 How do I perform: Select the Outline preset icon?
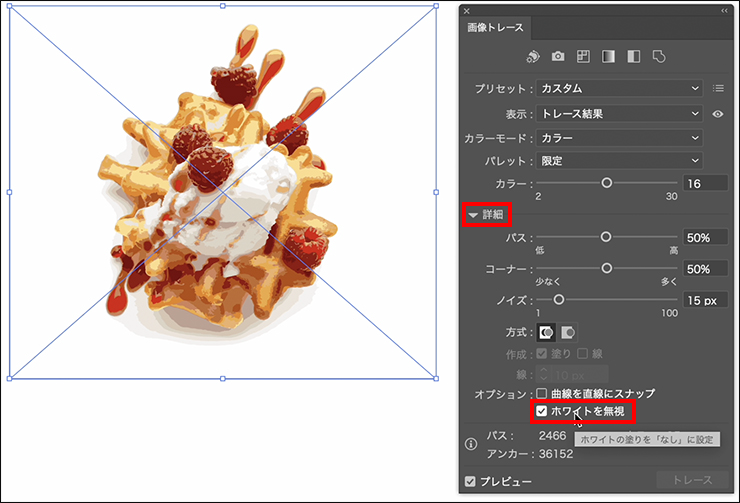tap(659, 56)
